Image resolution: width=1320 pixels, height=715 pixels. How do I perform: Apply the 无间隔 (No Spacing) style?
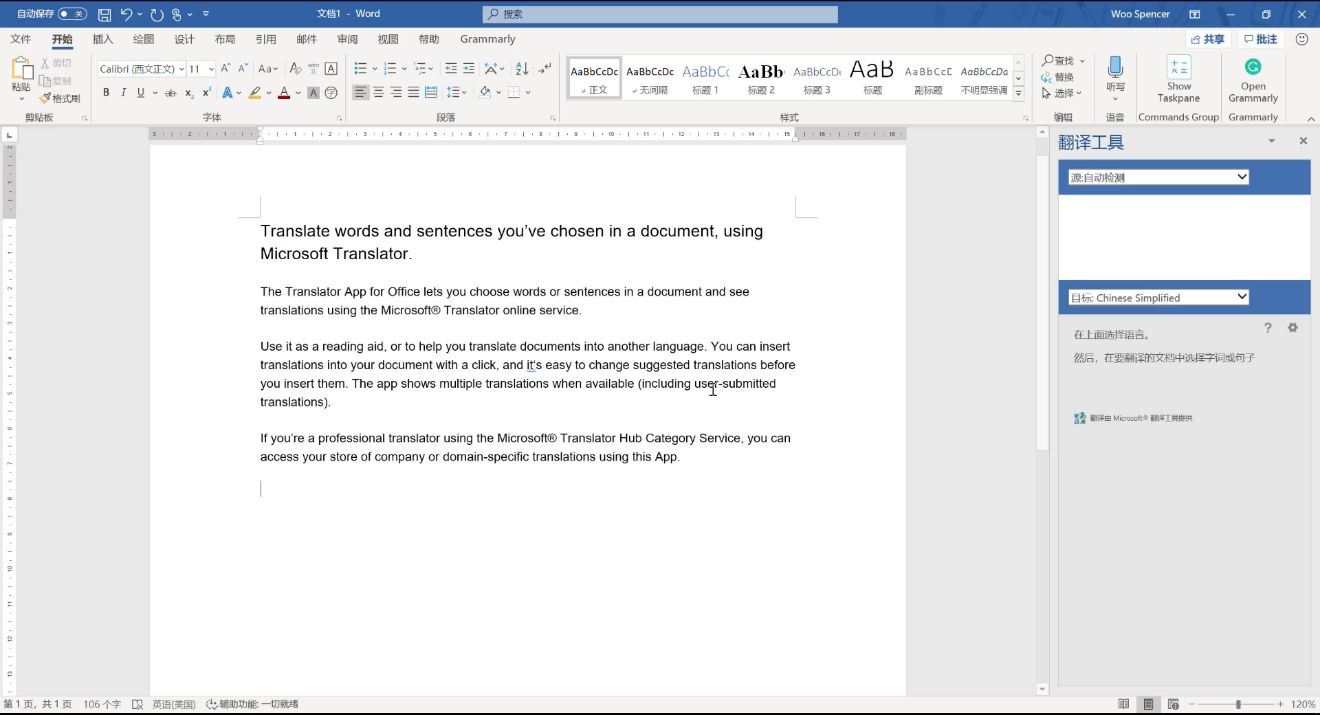650,78
